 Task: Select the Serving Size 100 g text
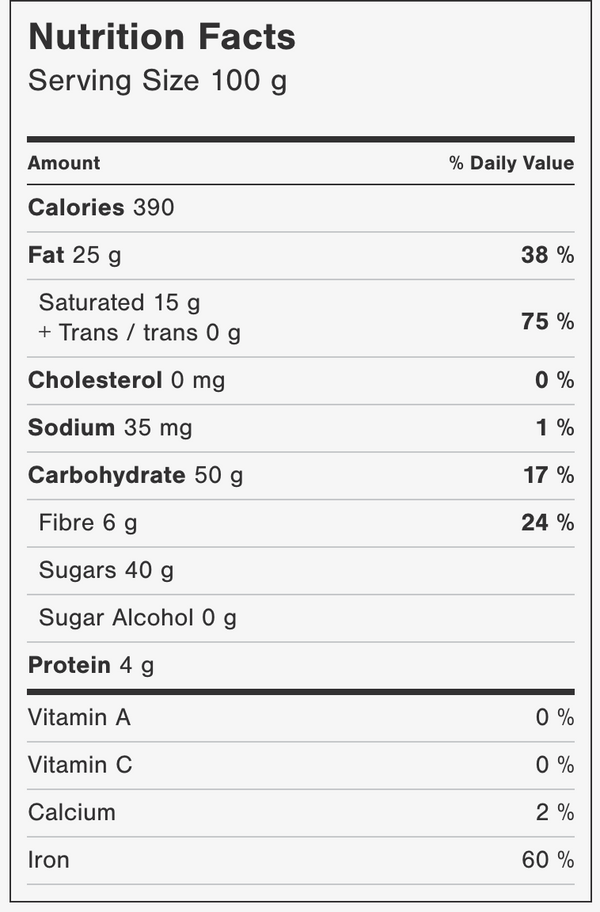[x=158, y=81]
